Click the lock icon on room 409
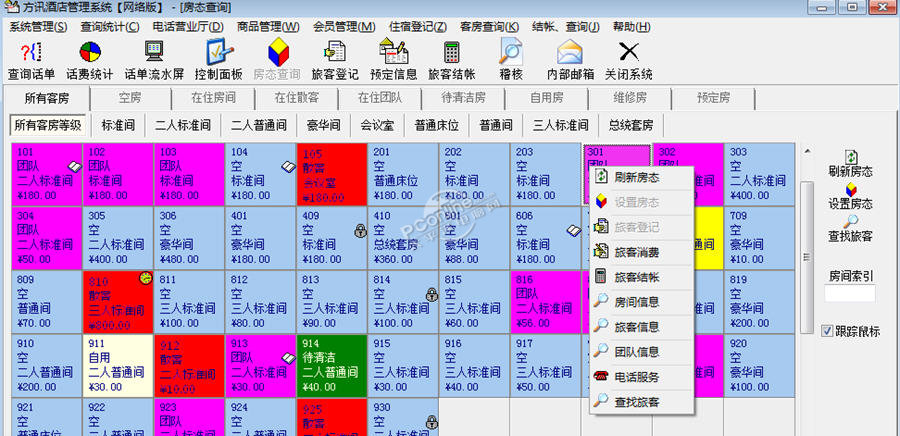The height and width of the screenshot is (436, 900). pyautogui.click(x=360, y=231)
